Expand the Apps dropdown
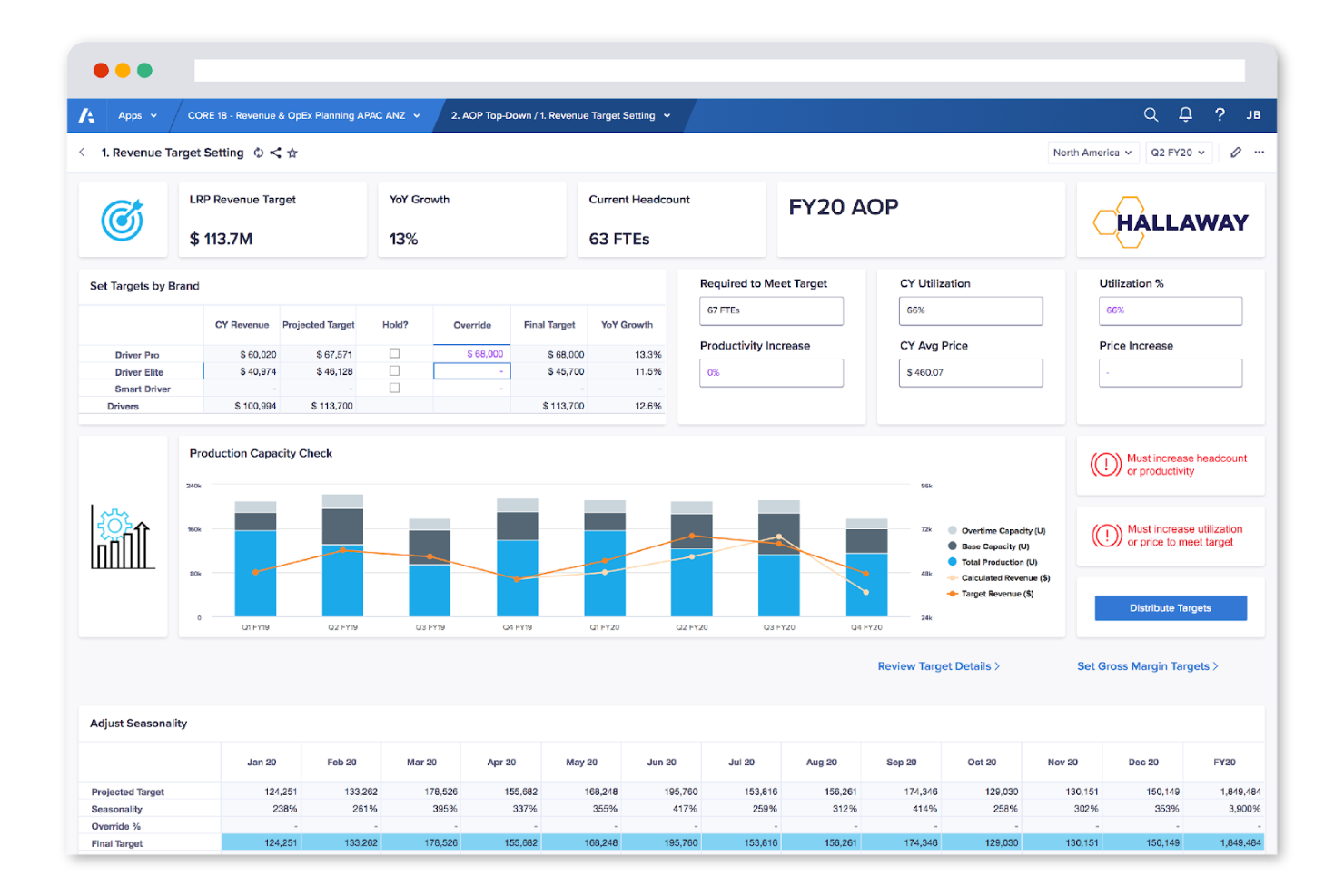 coord(137,115)
